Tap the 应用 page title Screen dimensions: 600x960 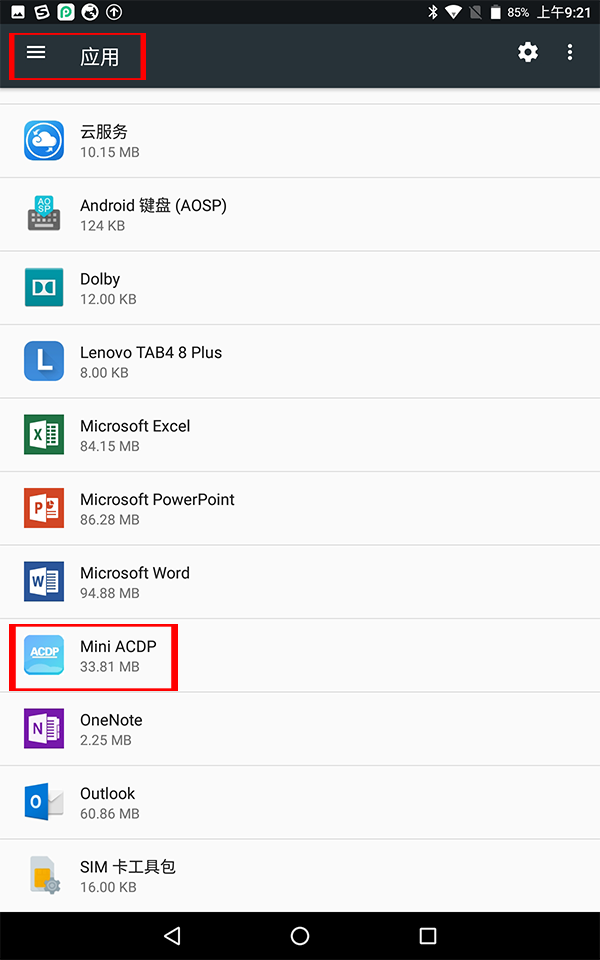(99, 57)
